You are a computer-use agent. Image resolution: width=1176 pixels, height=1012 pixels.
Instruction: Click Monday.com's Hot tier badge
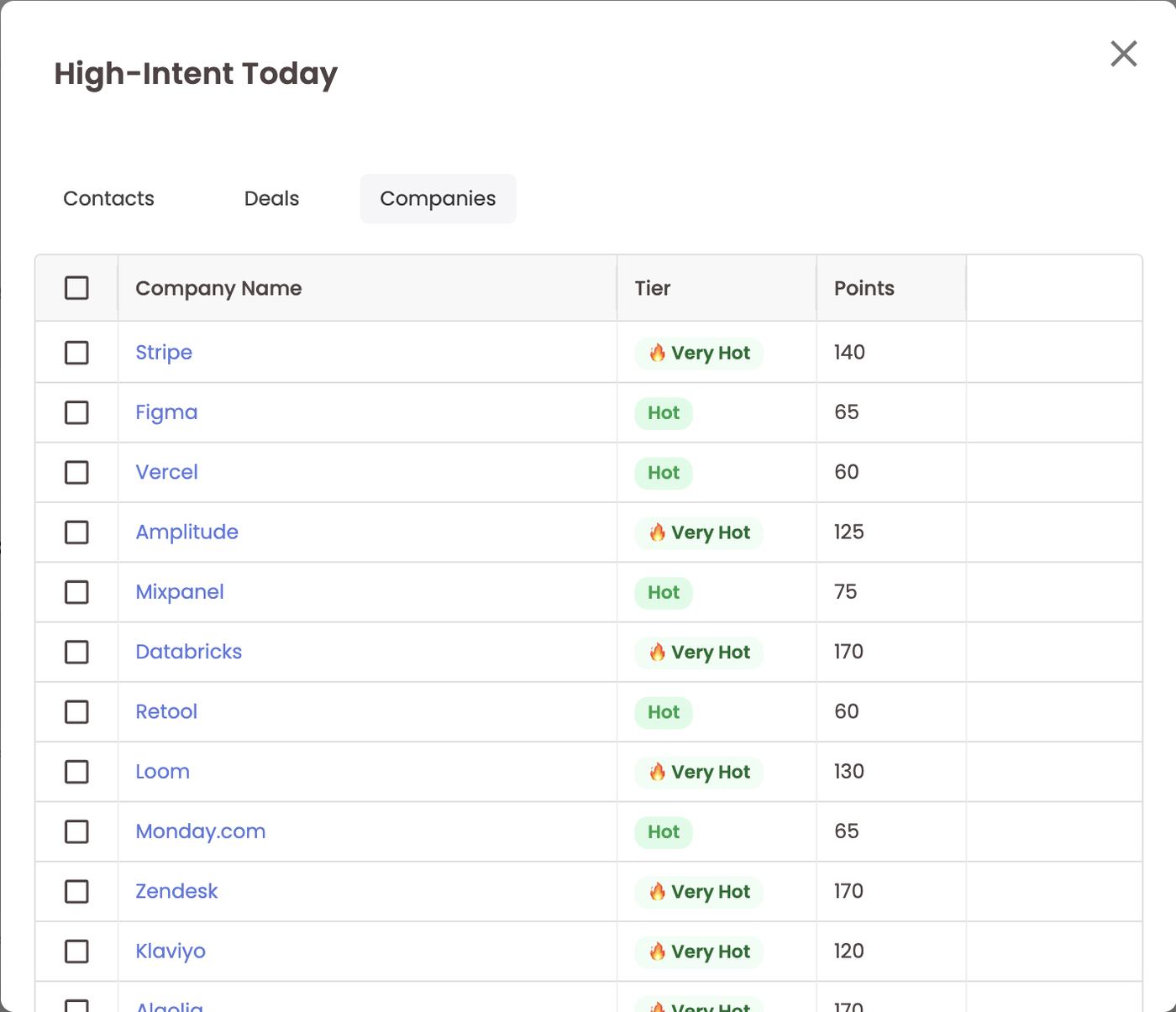pyautogui.click(x=664, y=832)
